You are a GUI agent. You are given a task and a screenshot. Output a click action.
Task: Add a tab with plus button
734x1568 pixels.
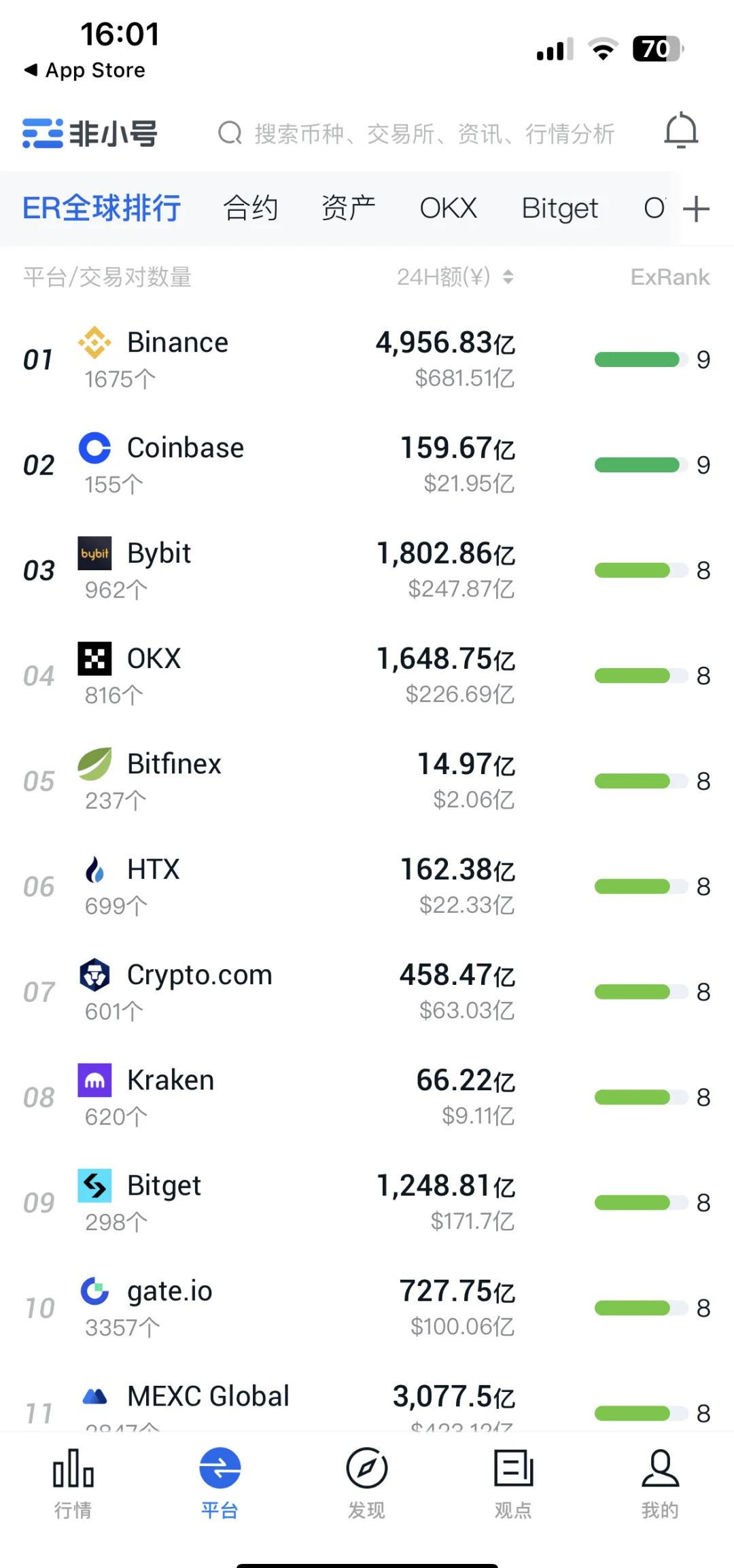pyautogui.click(x=696, y=209)
